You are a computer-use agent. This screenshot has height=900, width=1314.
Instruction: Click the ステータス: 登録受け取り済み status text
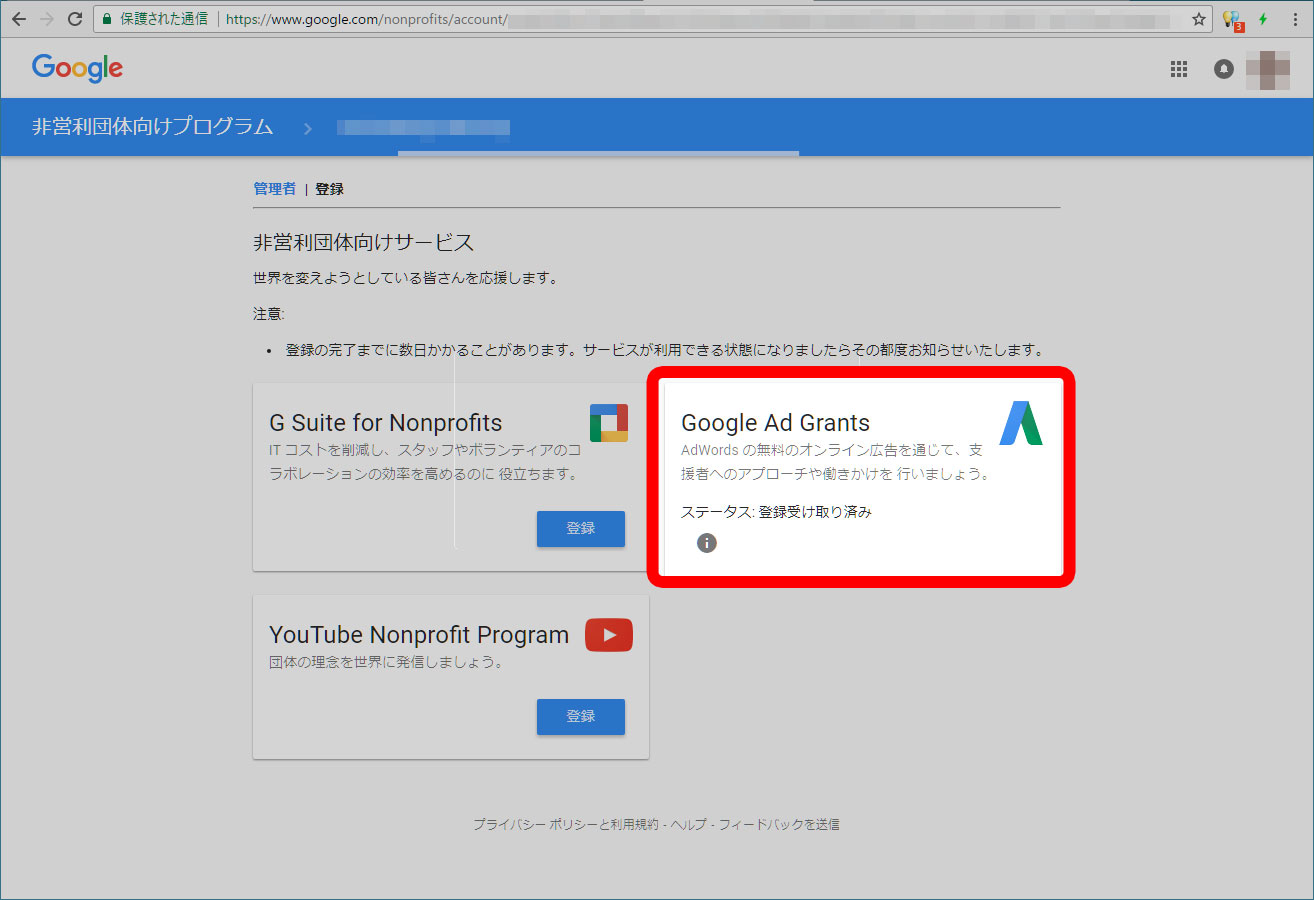pos(776,512)
